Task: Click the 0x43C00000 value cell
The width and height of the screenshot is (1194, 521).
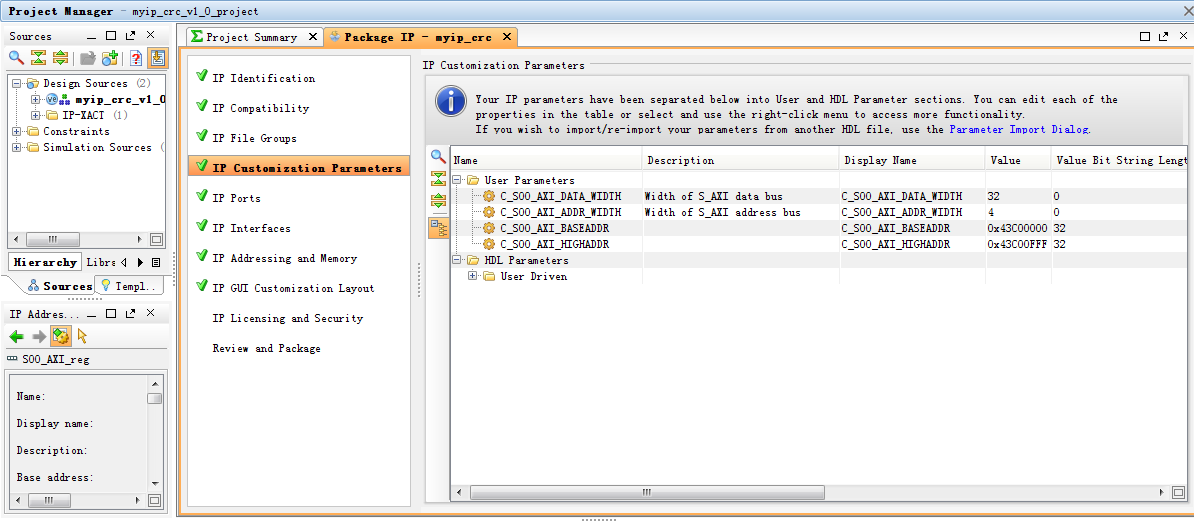Action: click(1017, 229)
